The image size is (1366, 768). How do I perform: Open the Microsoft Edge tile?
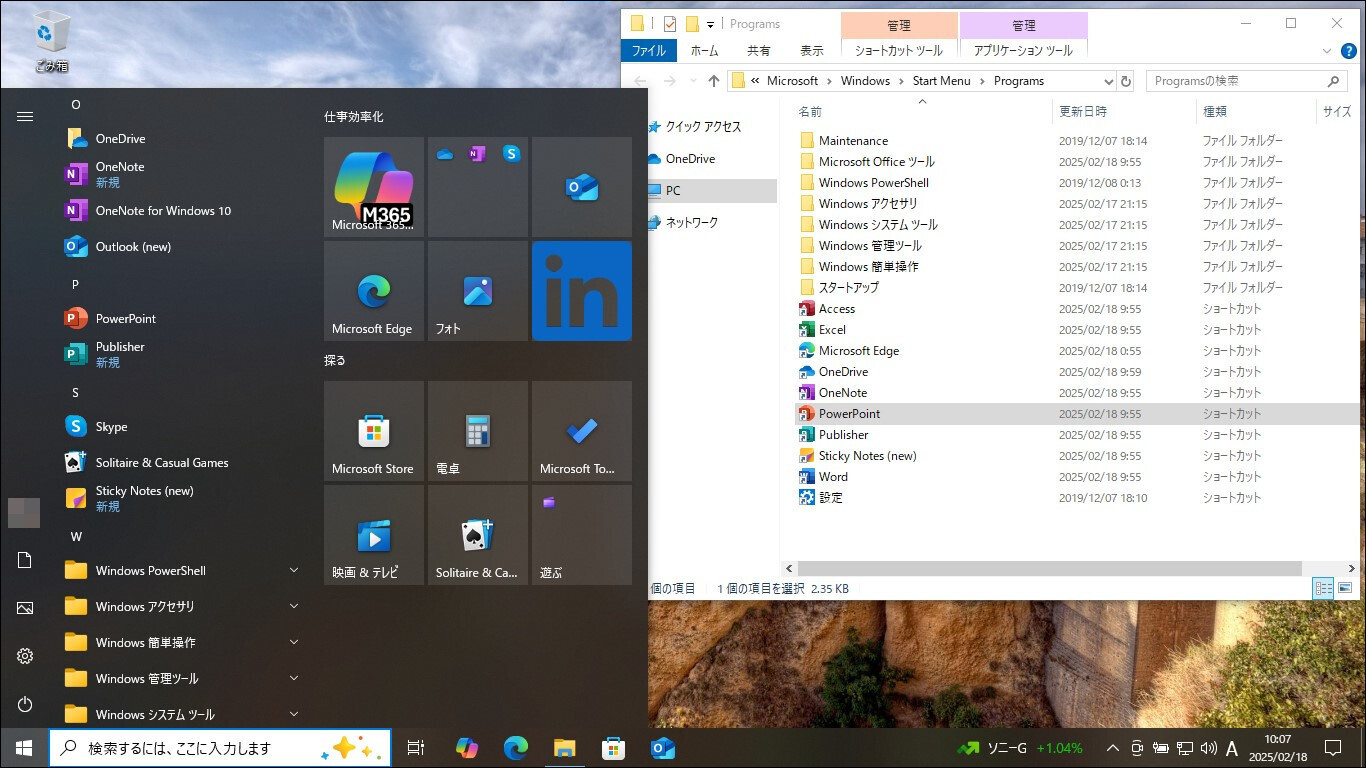(374, 291)
